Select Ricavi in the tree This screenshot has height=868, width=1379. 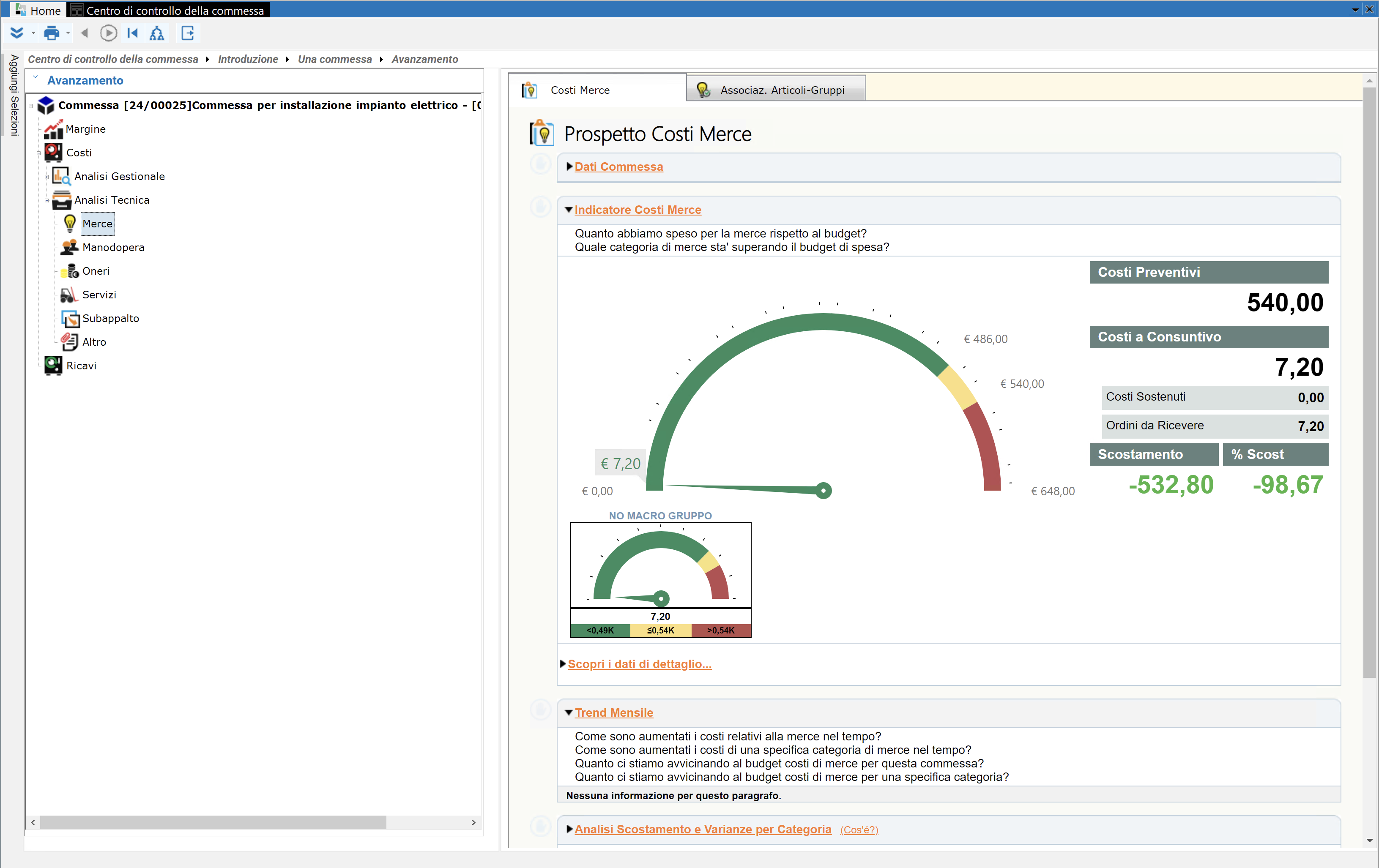pos(81,365)
